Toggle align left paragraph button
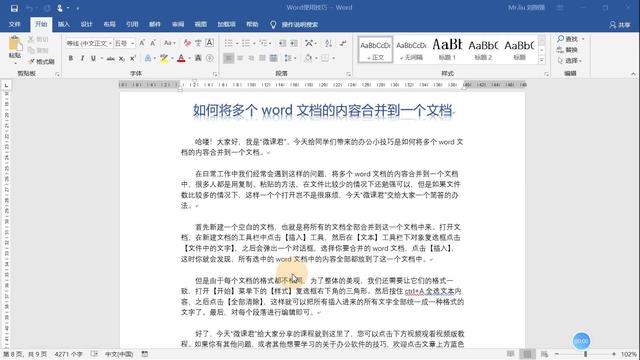 229,58
